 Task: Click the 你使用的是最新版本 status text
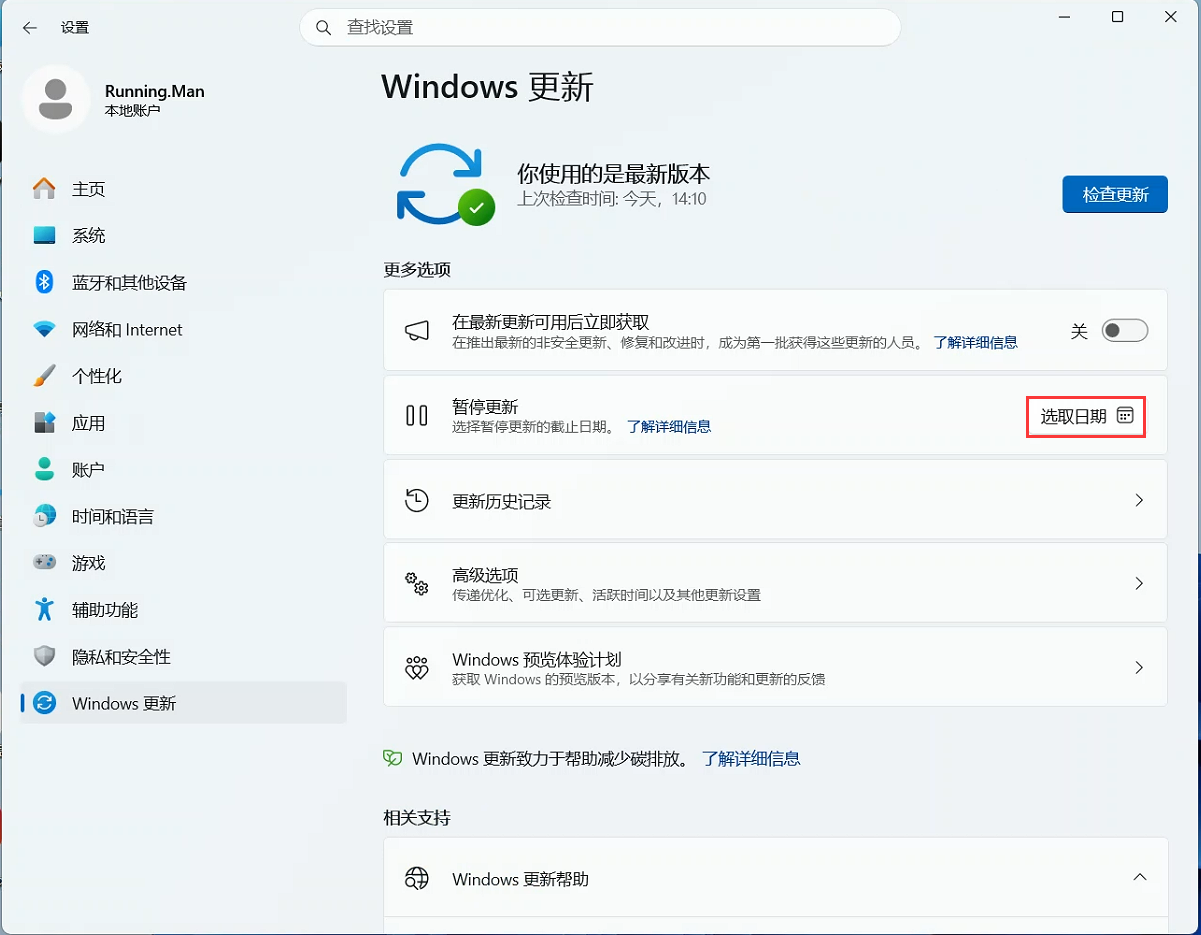tap(613, 173)
